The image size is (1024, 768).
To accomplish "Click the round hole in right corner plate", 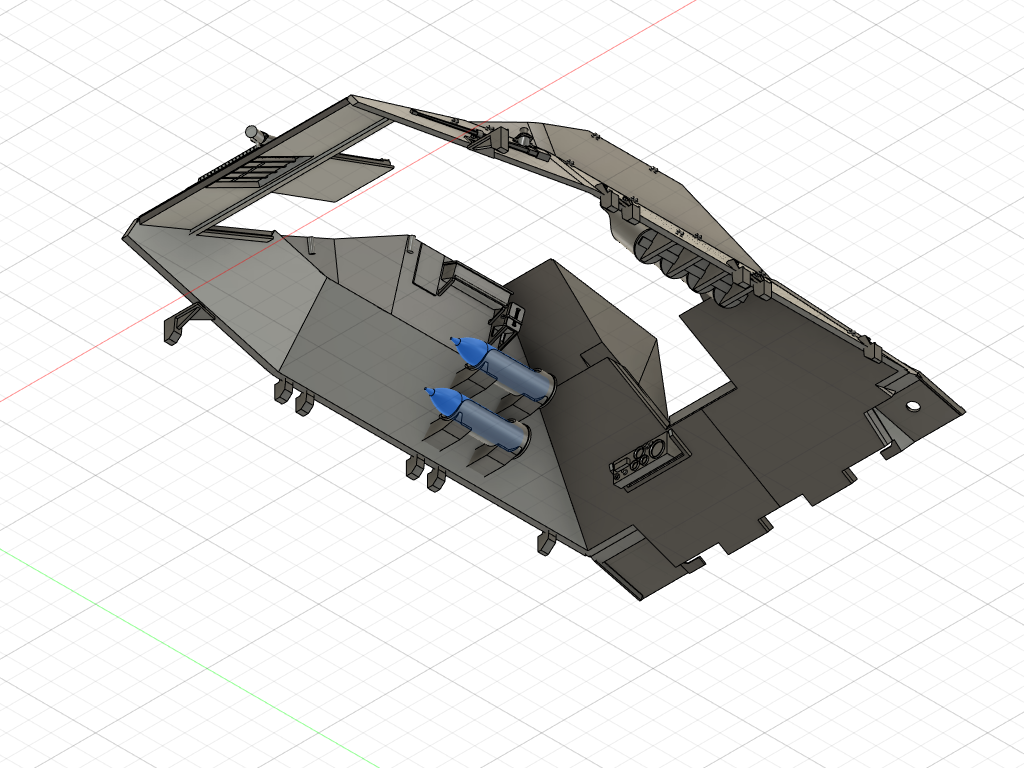I will 912,407.
